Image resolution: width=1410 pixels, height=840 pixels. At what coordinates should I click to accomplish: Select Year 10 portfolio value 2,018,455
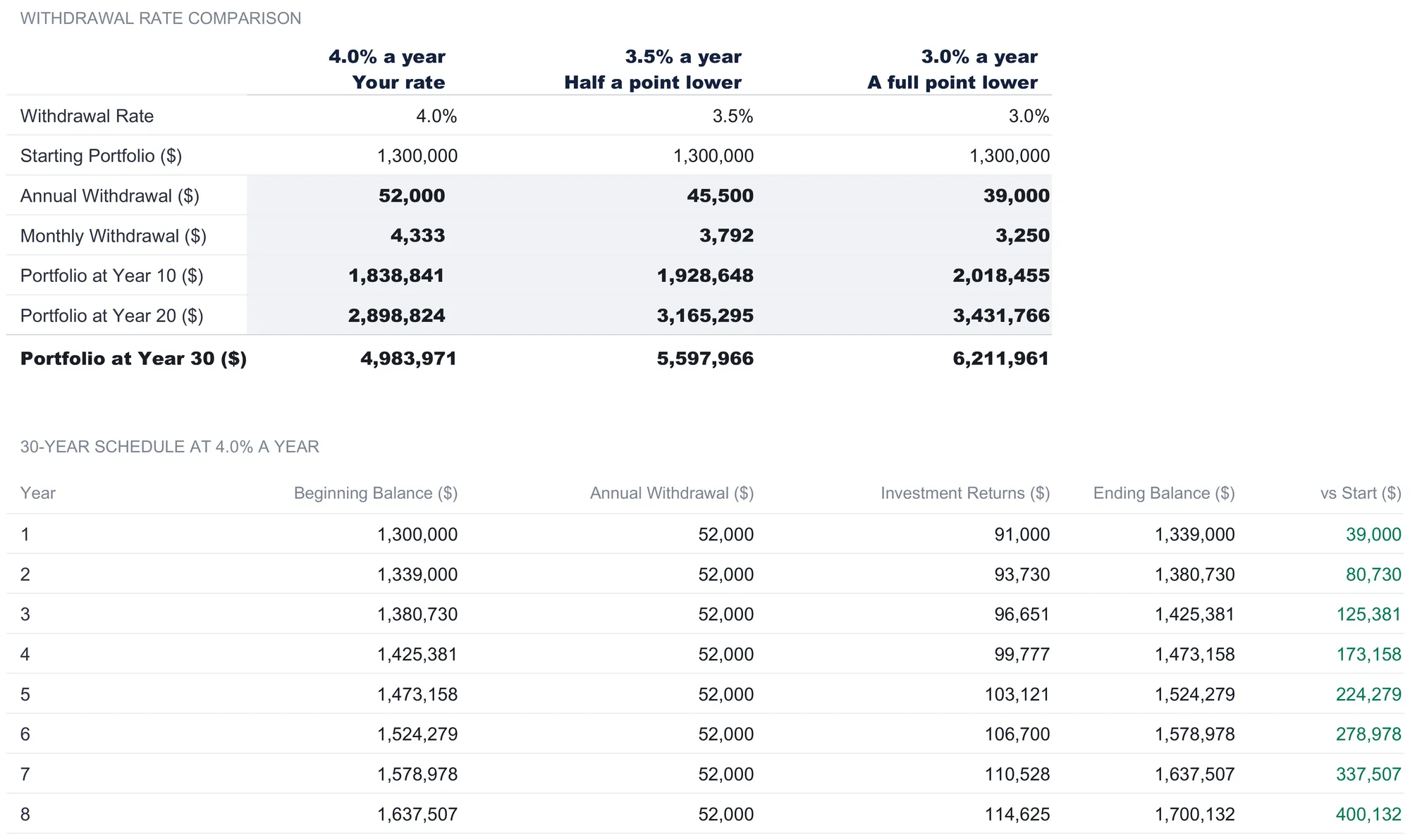tap(1001, 276)
